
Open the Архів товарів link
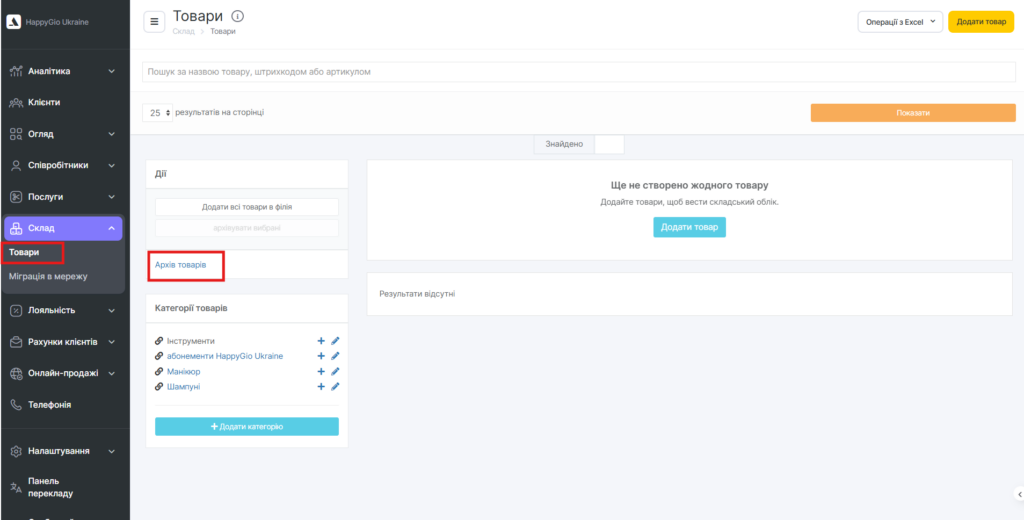[181, 265]
